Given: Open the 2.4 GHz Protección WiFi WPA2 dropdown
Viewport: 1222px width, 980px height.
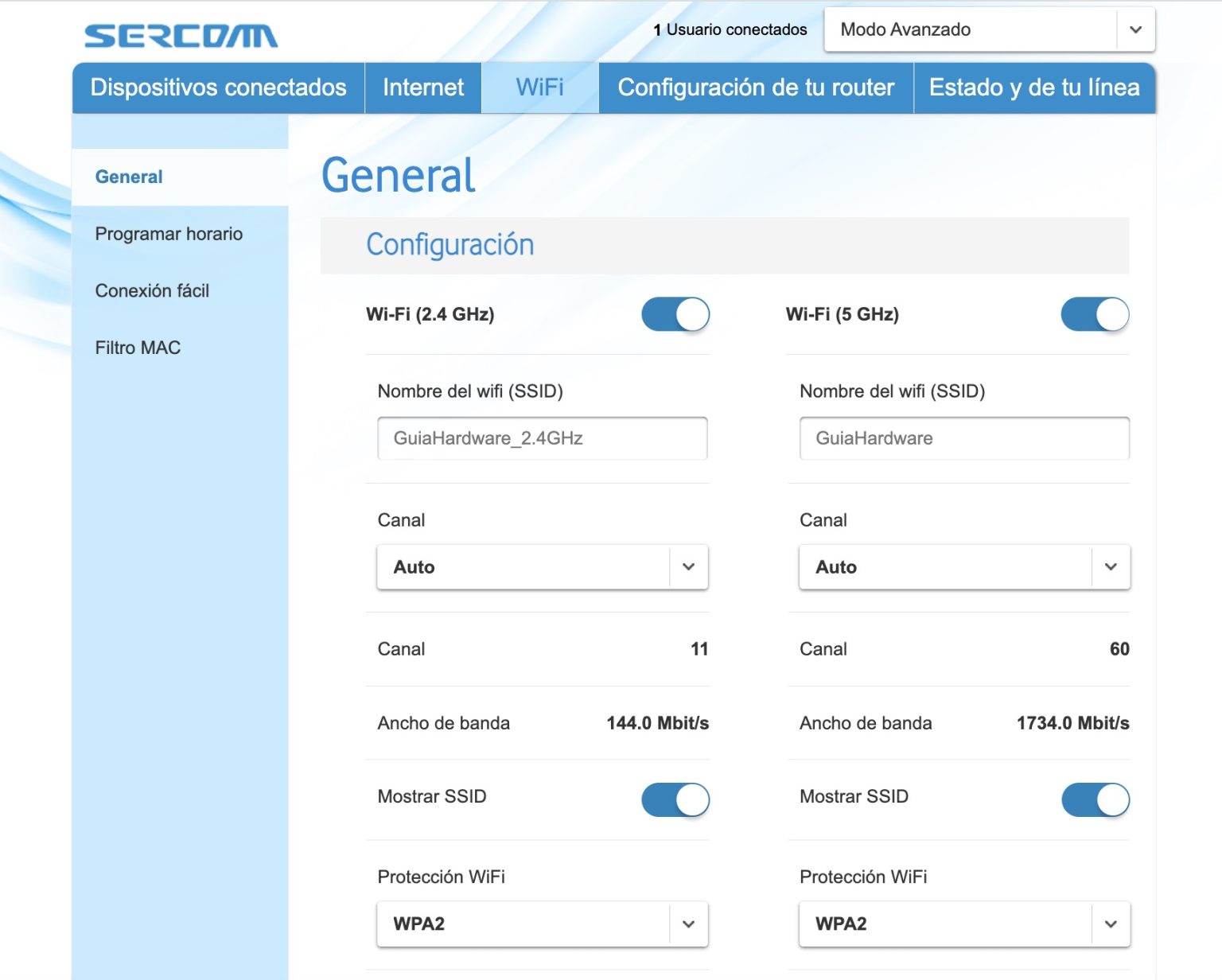Looking at the screenshot, I should 541,924.
